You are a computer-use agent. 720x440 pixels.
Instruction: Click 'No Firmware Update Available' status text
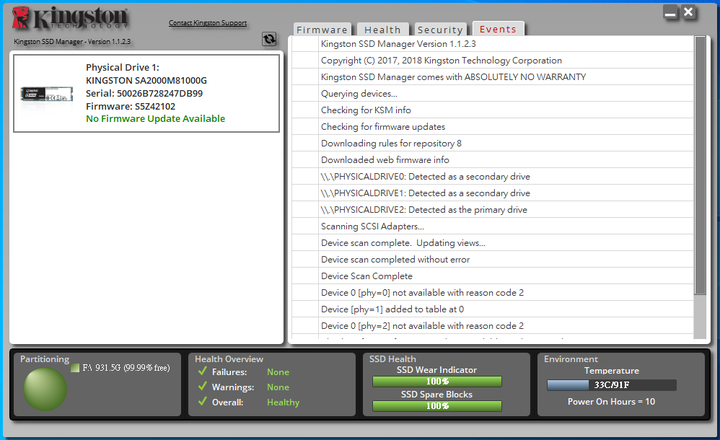pos(155,118)
